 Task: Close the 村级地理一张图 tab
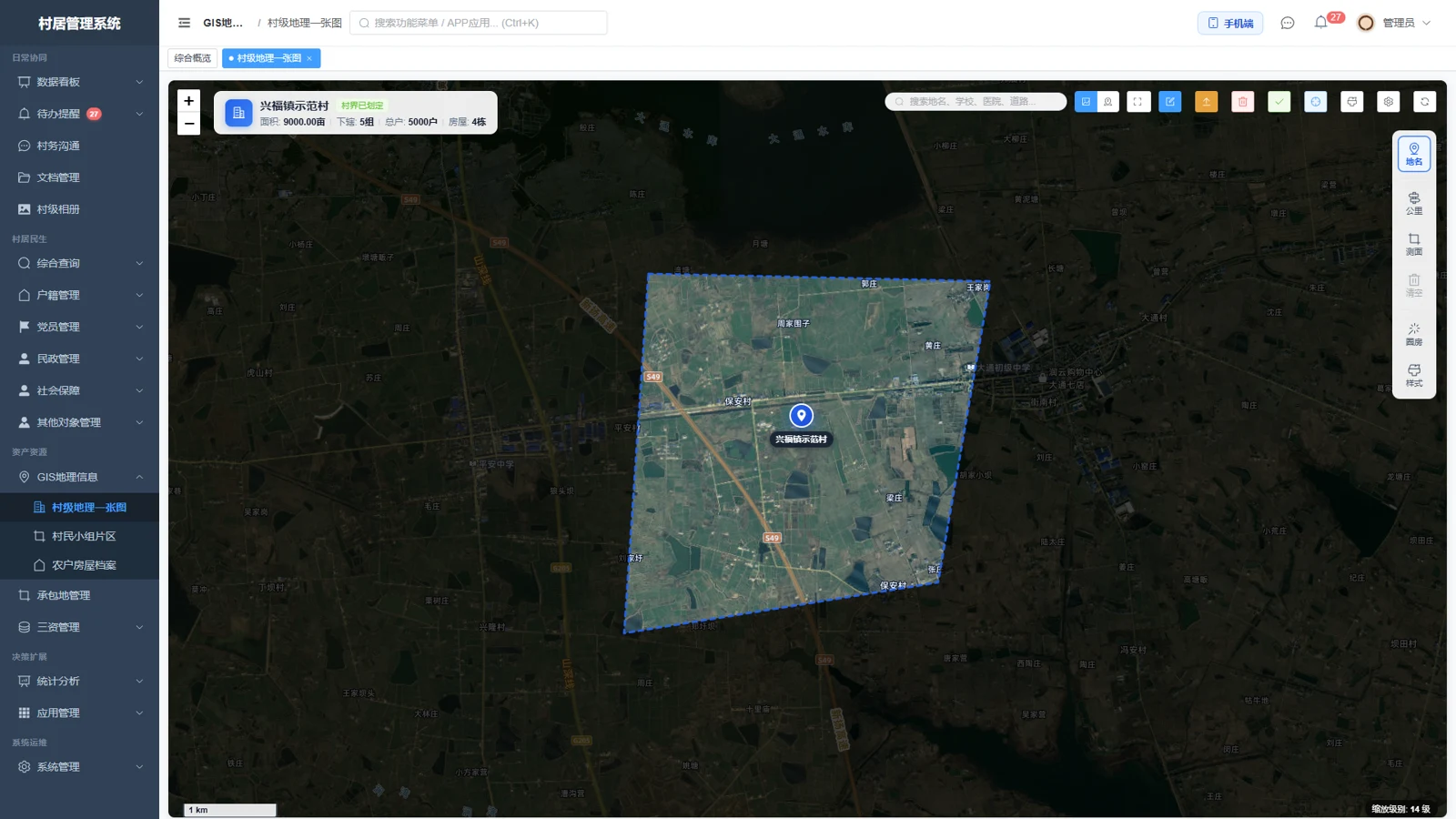[x=309, y=58]
